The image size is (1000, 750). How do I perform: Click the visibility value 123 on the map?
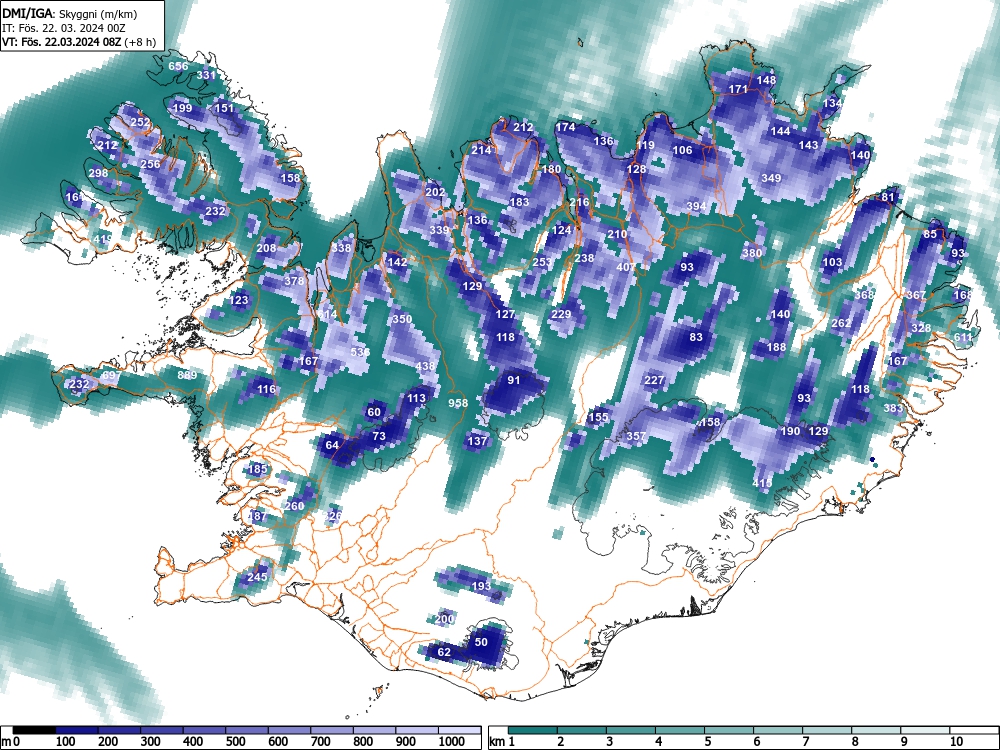239,300
